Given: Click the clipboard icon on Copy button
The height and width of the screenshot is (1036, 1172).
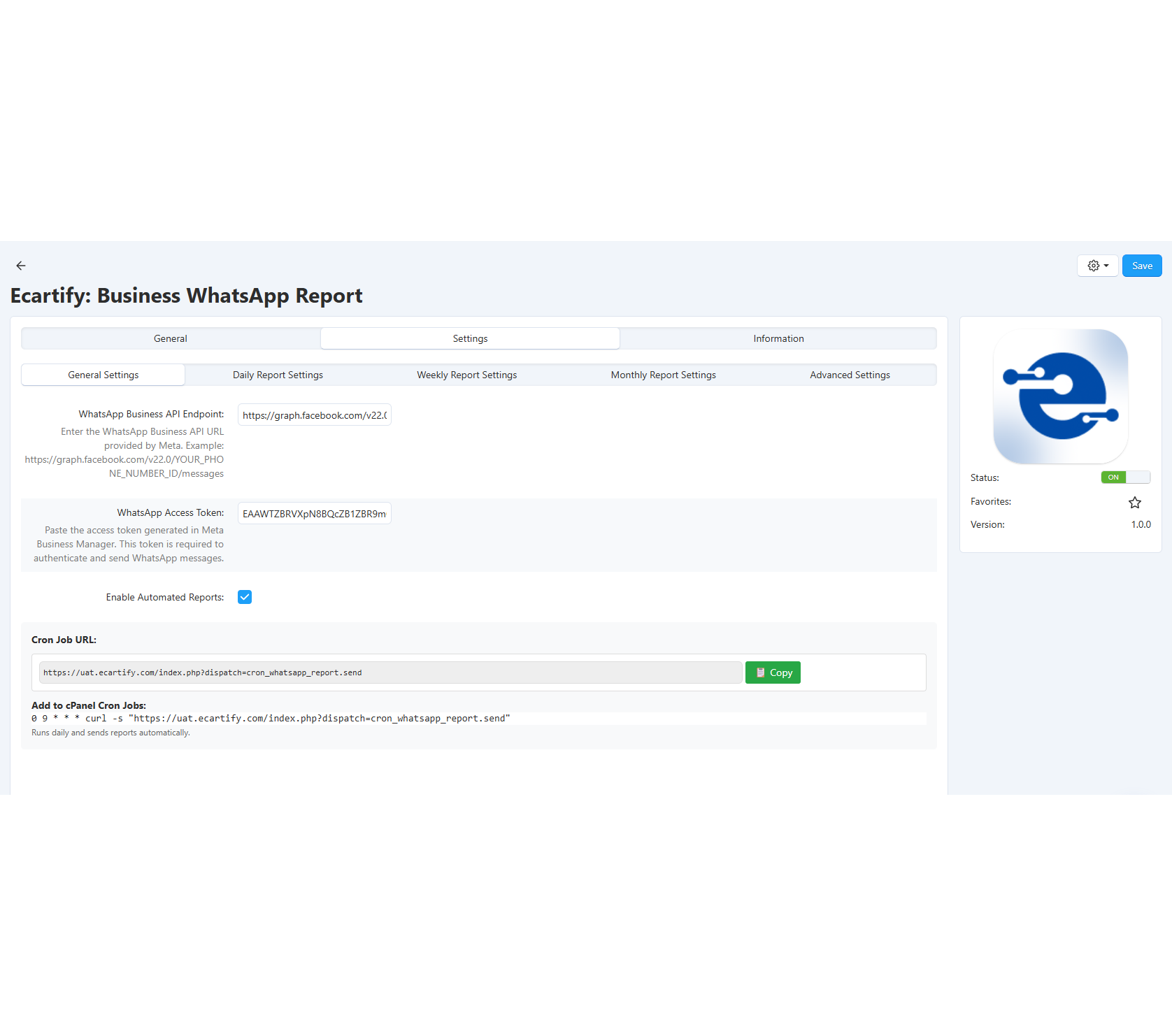Looking at the screenshot, I should (760, 672).
